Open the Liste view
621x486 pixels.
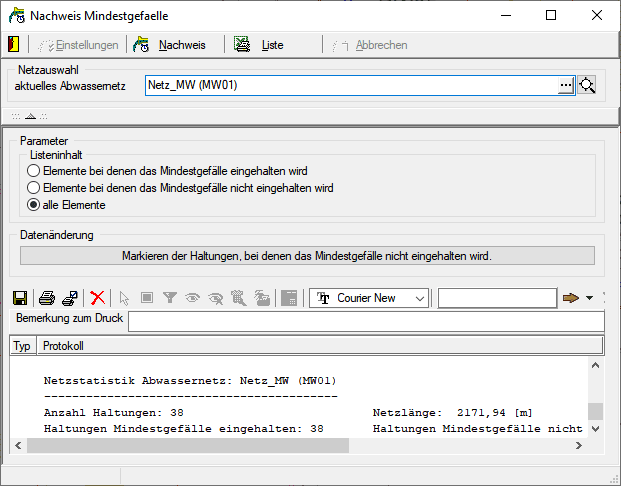[260, 45]
